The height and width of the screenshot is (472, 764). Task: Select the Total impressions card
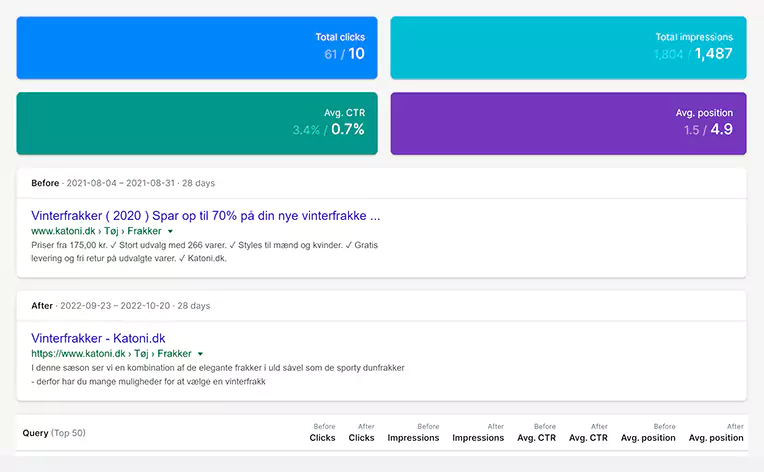(x=568, y=47)
